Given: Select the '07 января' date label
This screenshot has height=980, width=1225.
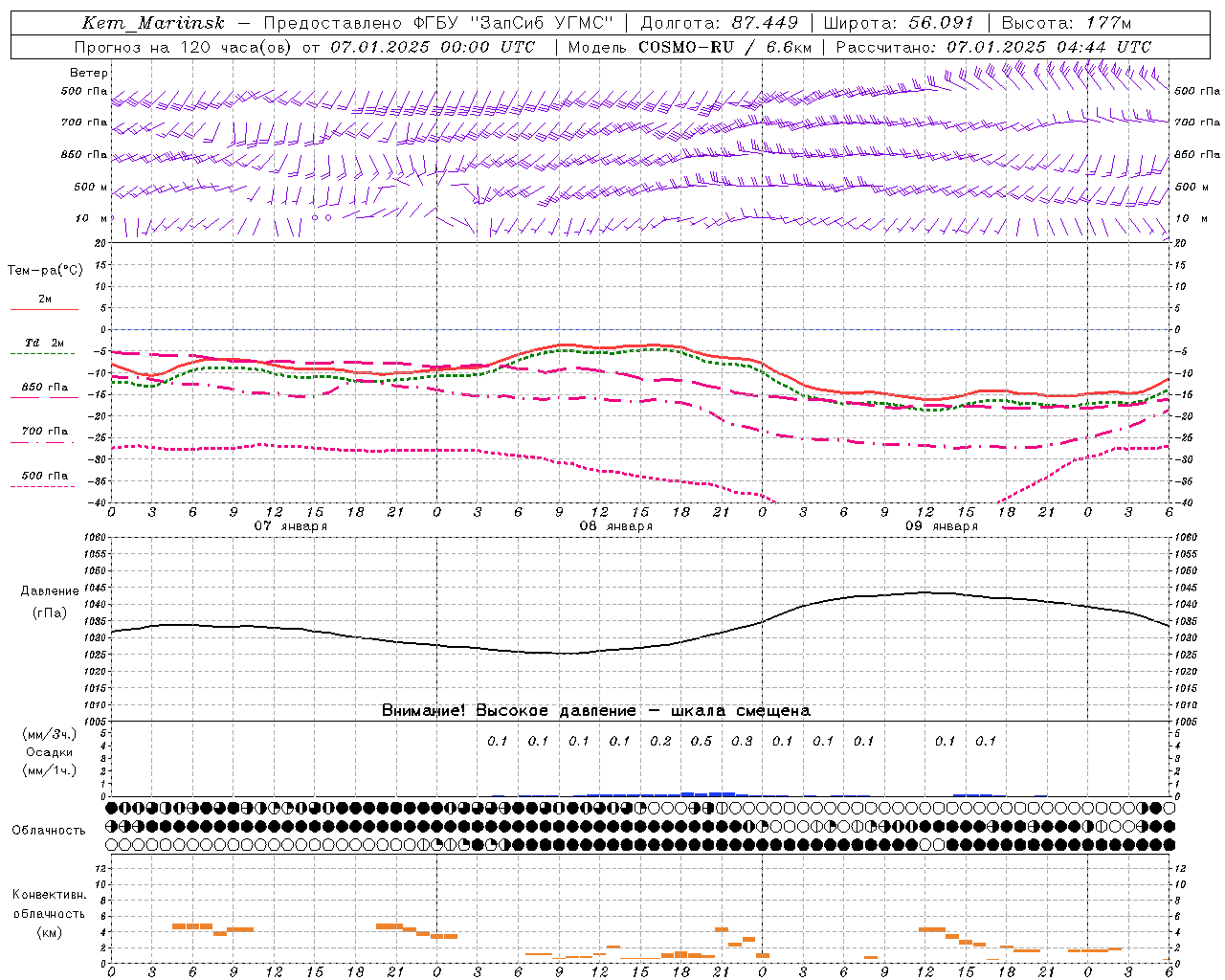Looking at the screenshot, I should (x=290, y=525).
